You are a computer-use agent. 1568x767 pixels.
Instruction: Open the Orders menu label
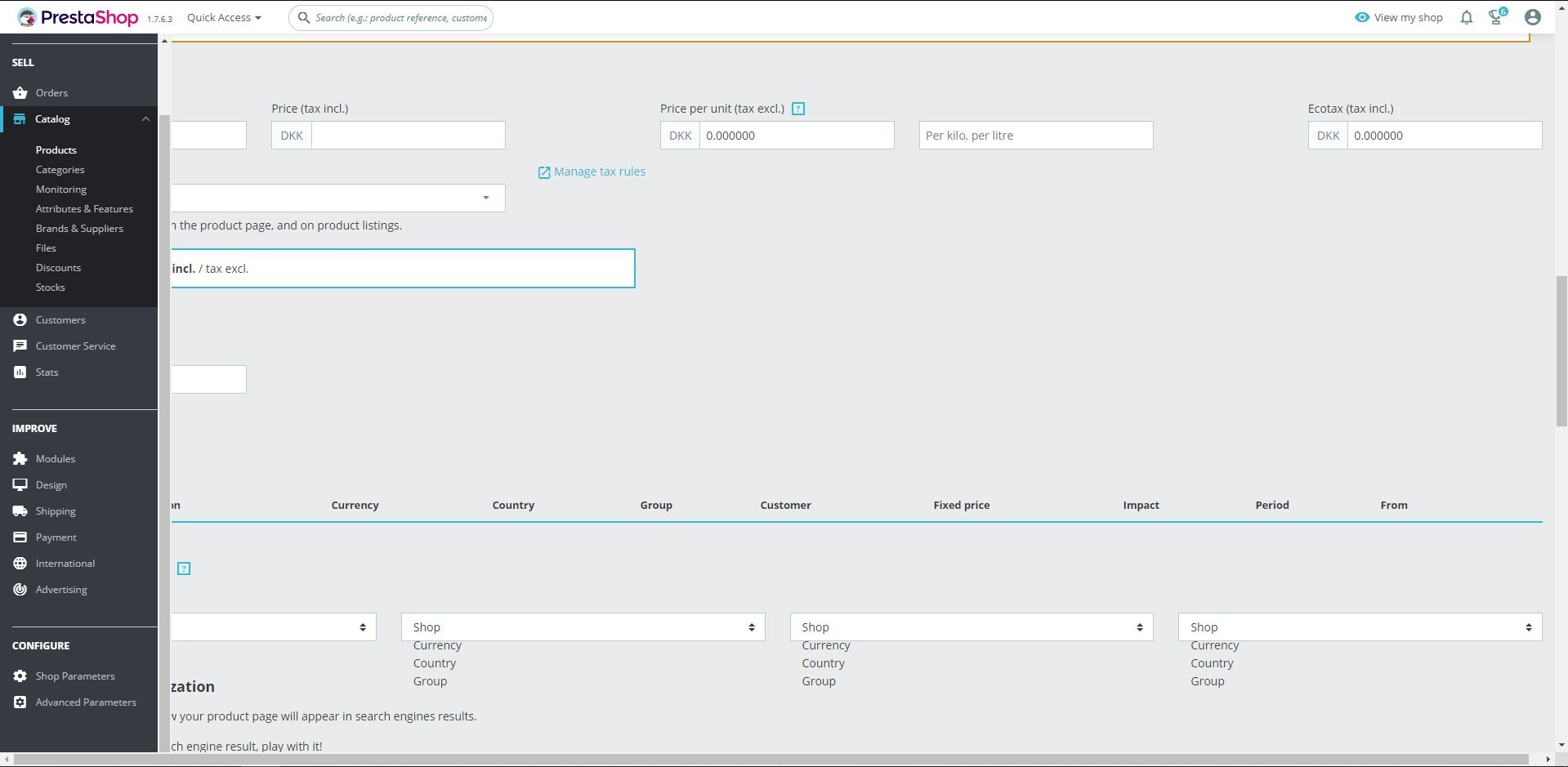(51, 93)
